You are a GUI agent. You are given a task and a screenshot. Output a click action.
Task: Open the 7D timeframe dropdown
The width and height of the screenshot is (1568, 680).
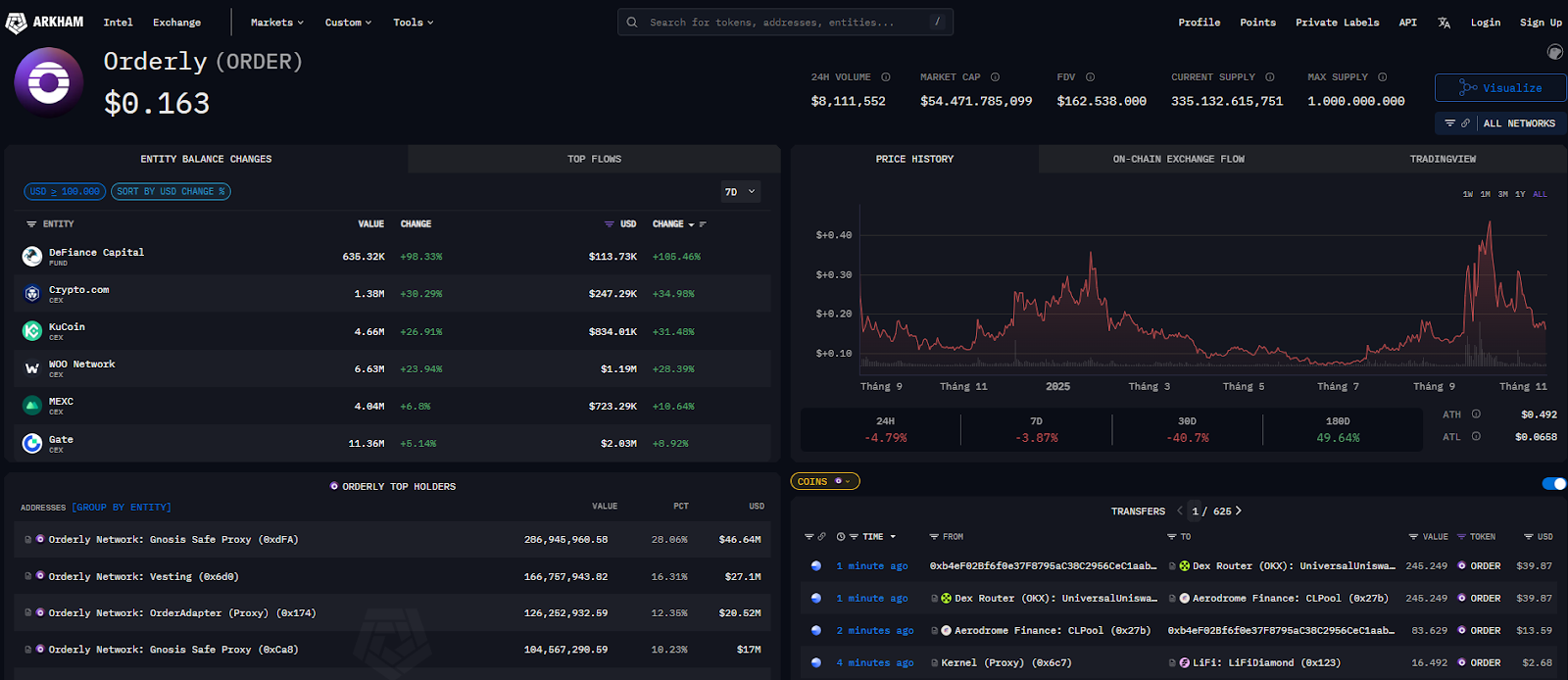[x=740, y=192]
